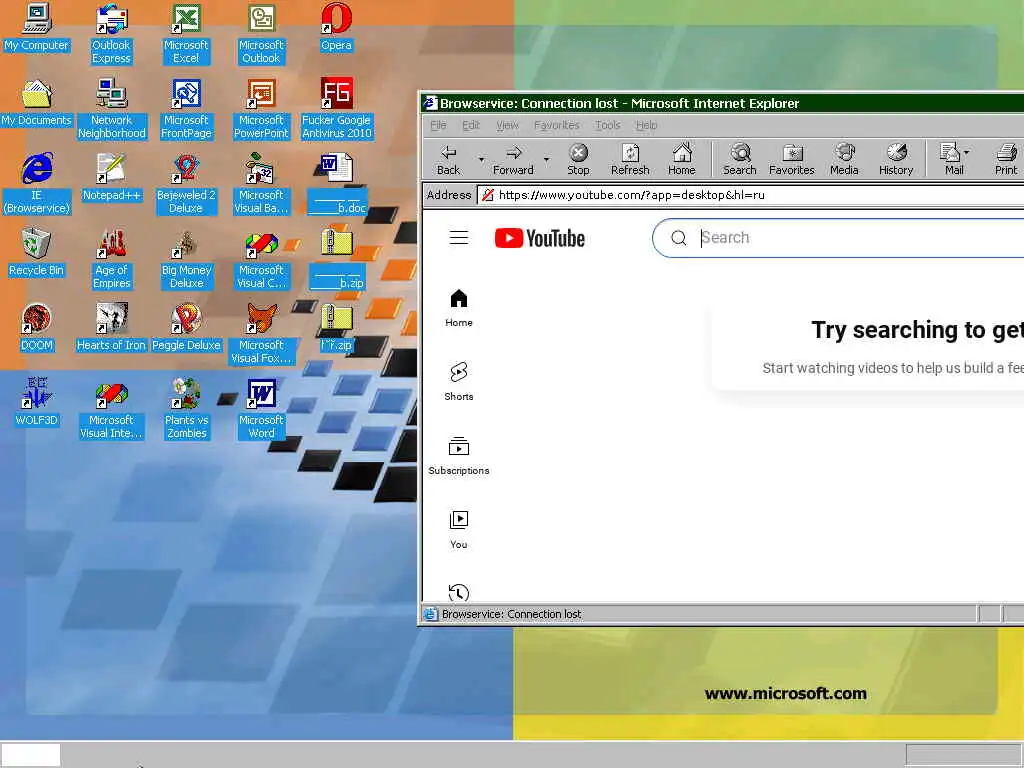Launch Age of Empires shortcut
Screen dimensions: 1024x768
(112, 259)
